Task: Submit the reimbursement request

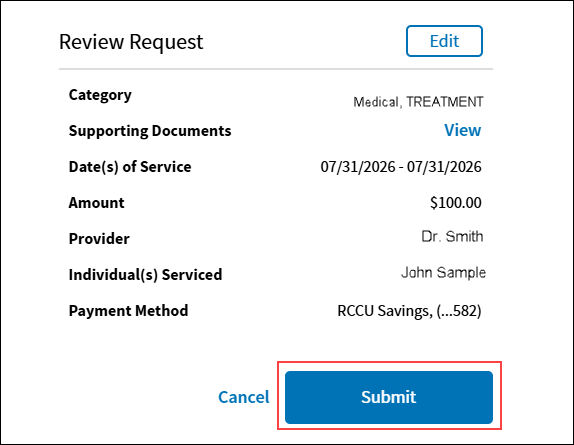Action: pos(389,397)
